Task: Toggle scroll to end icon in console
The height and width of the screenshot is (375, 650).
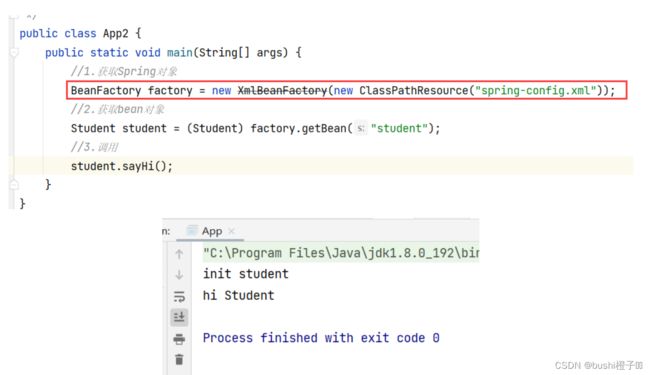Action: [179, 317]
